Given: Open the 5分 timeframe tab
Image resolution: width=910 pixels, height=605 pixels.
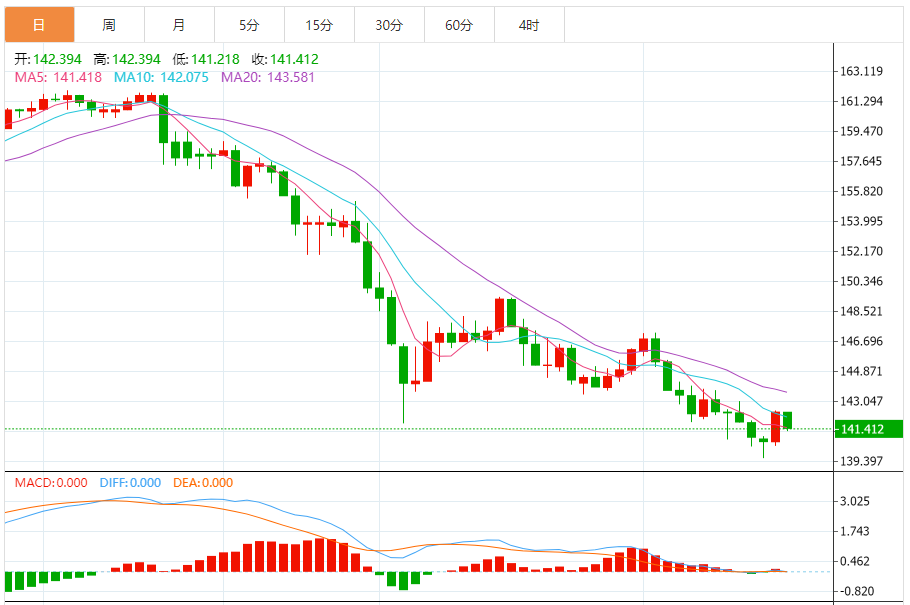Looking at the screenshot, I should point(249,25).
